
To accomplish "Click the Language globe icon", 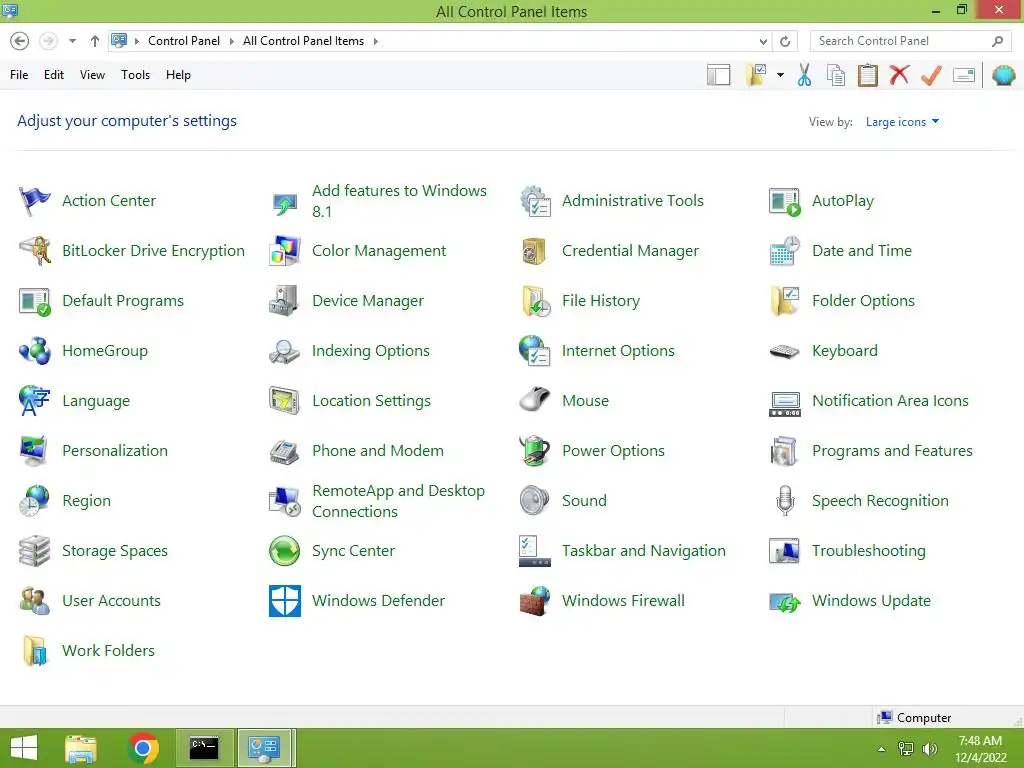I will (35, 401).
